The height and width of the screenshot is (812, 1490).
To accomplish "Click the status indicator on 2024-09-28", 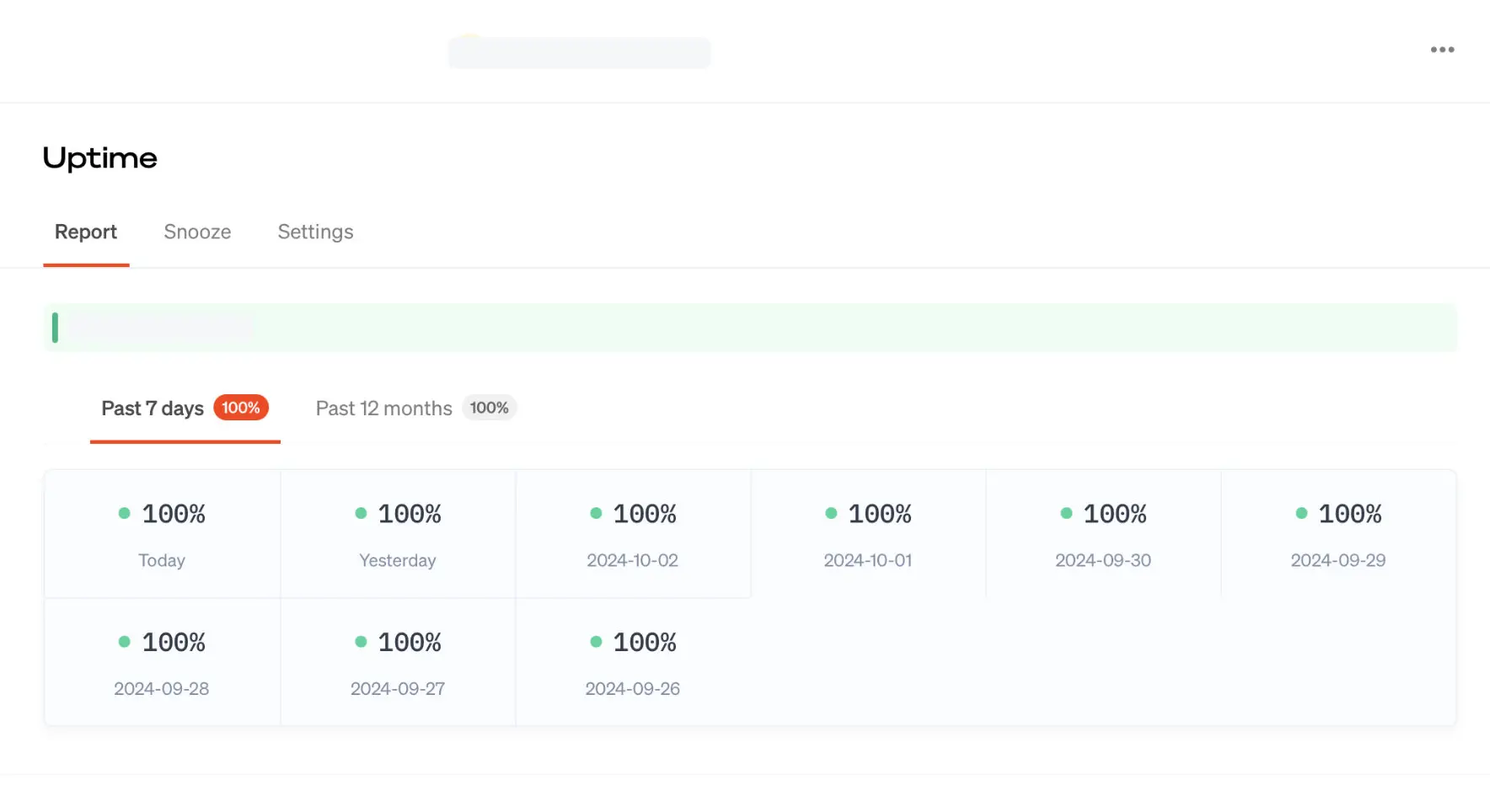I will (x=125, y=641).
